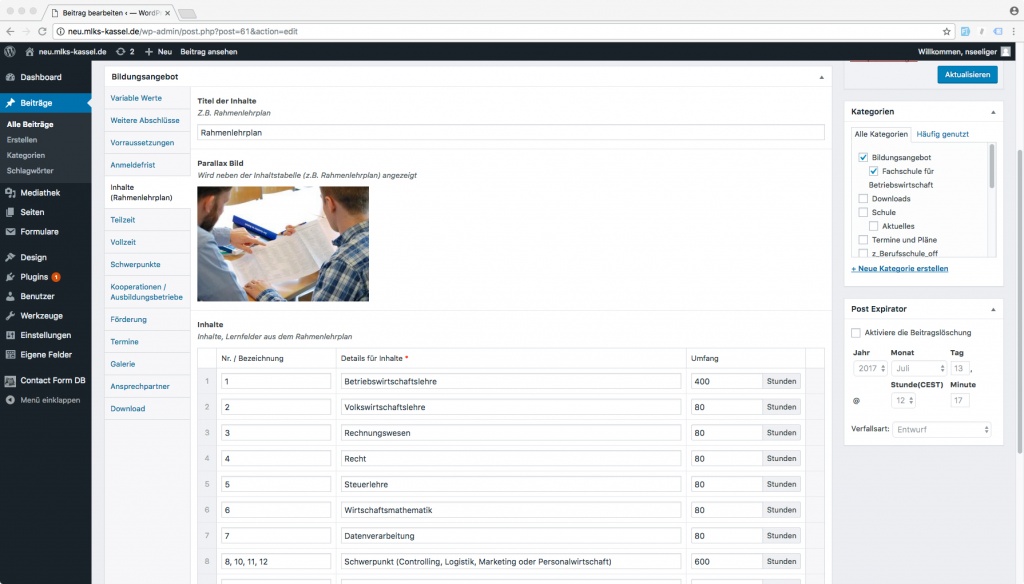Open Mediathek from the sidebar icon
Screen dimensions: 1024x584
click(x=10, y=193)
